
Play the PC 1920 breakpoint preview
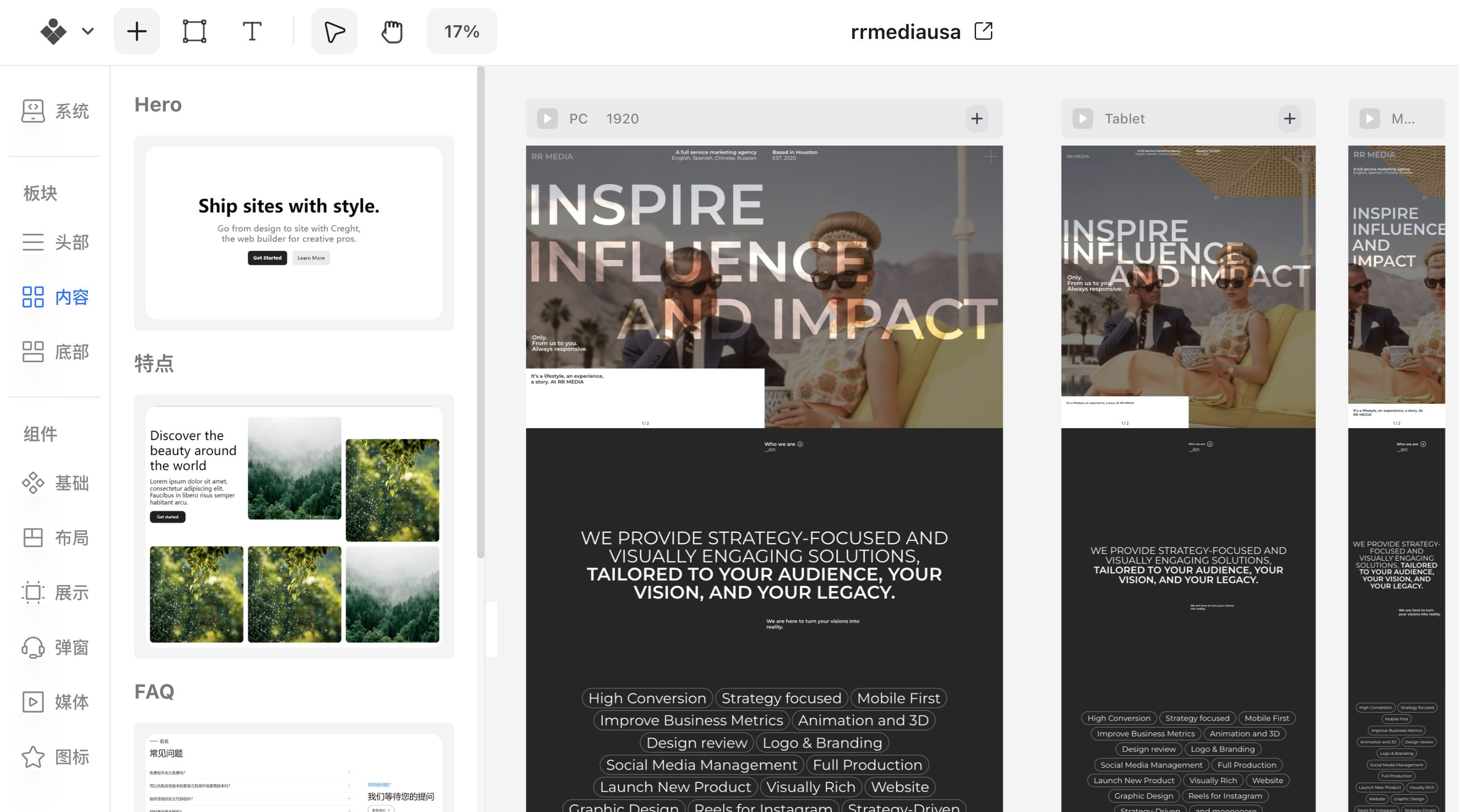(547, 118)
